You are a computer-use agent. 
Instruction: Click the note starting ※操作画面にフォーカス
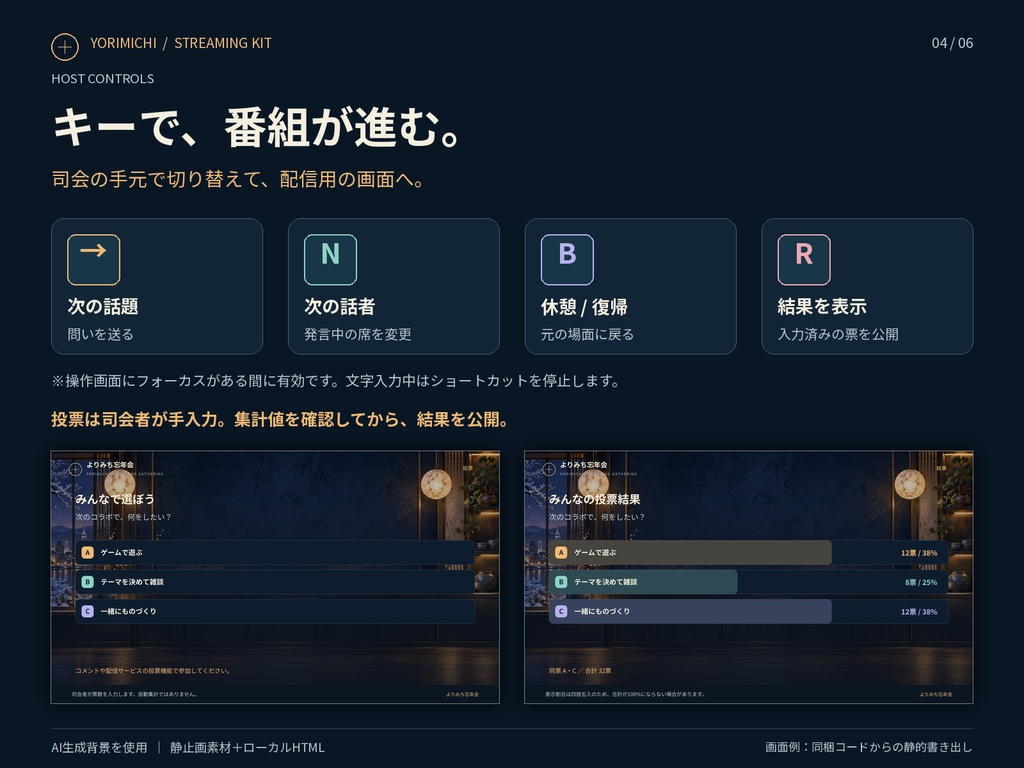click(336, 381)
